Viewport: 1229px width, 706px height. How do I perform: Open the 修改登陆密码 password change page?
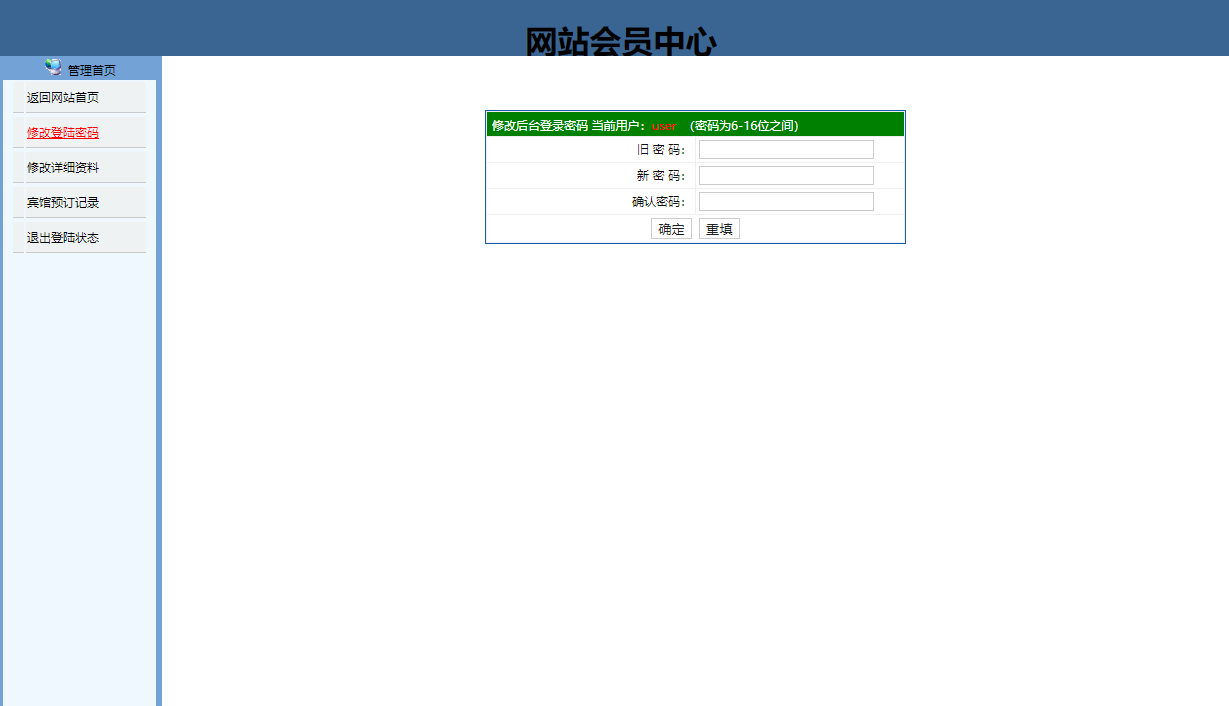coord(62,131)
